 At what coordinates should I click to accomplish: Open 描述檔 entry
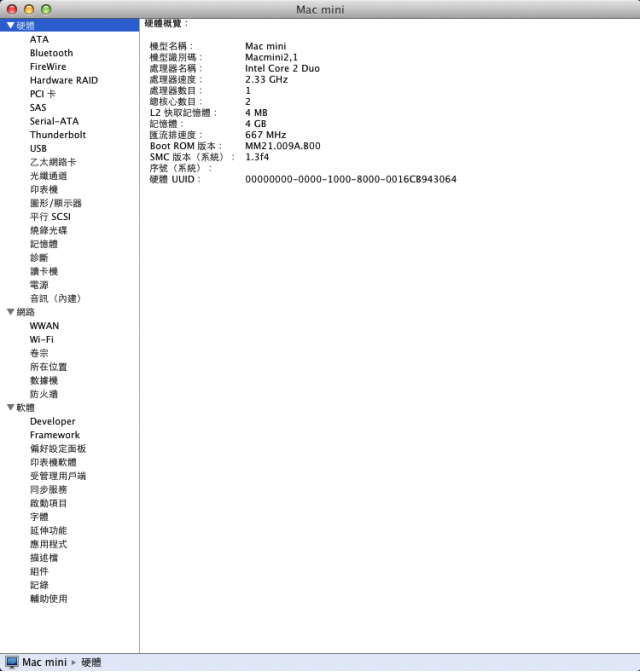44,558
